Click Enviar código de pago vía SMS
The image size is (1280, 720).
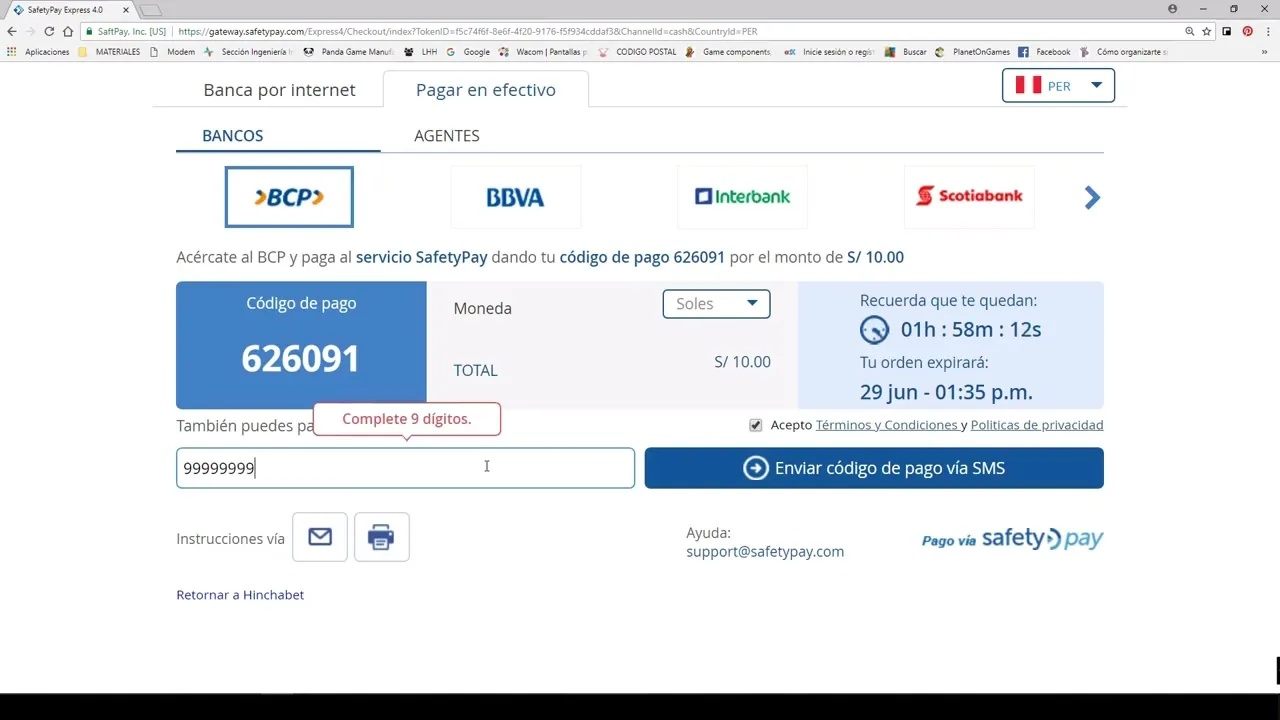pyautogui.click(x=874, y=468)
